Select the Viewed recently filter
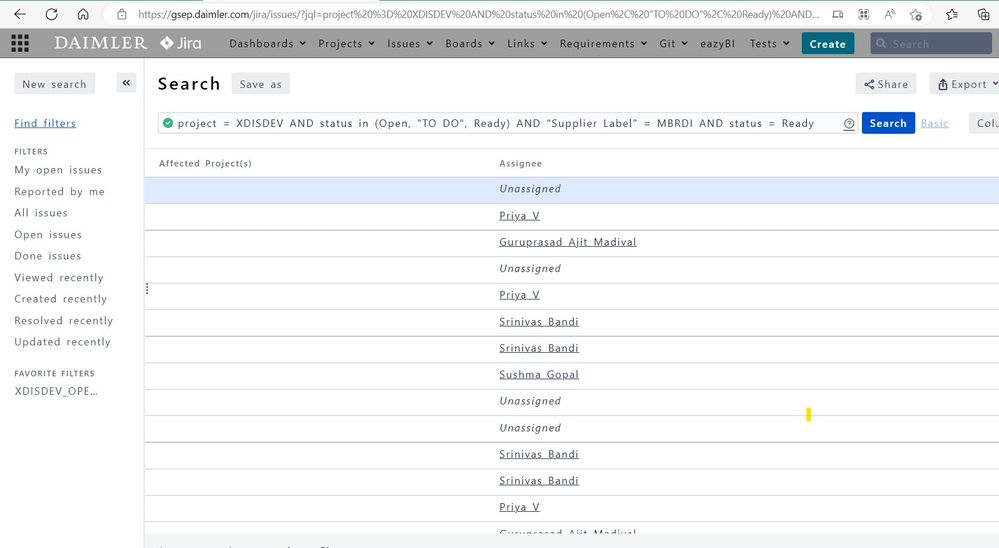The width and height of the screenshot is (999, 548). click(x=59, y=277)
